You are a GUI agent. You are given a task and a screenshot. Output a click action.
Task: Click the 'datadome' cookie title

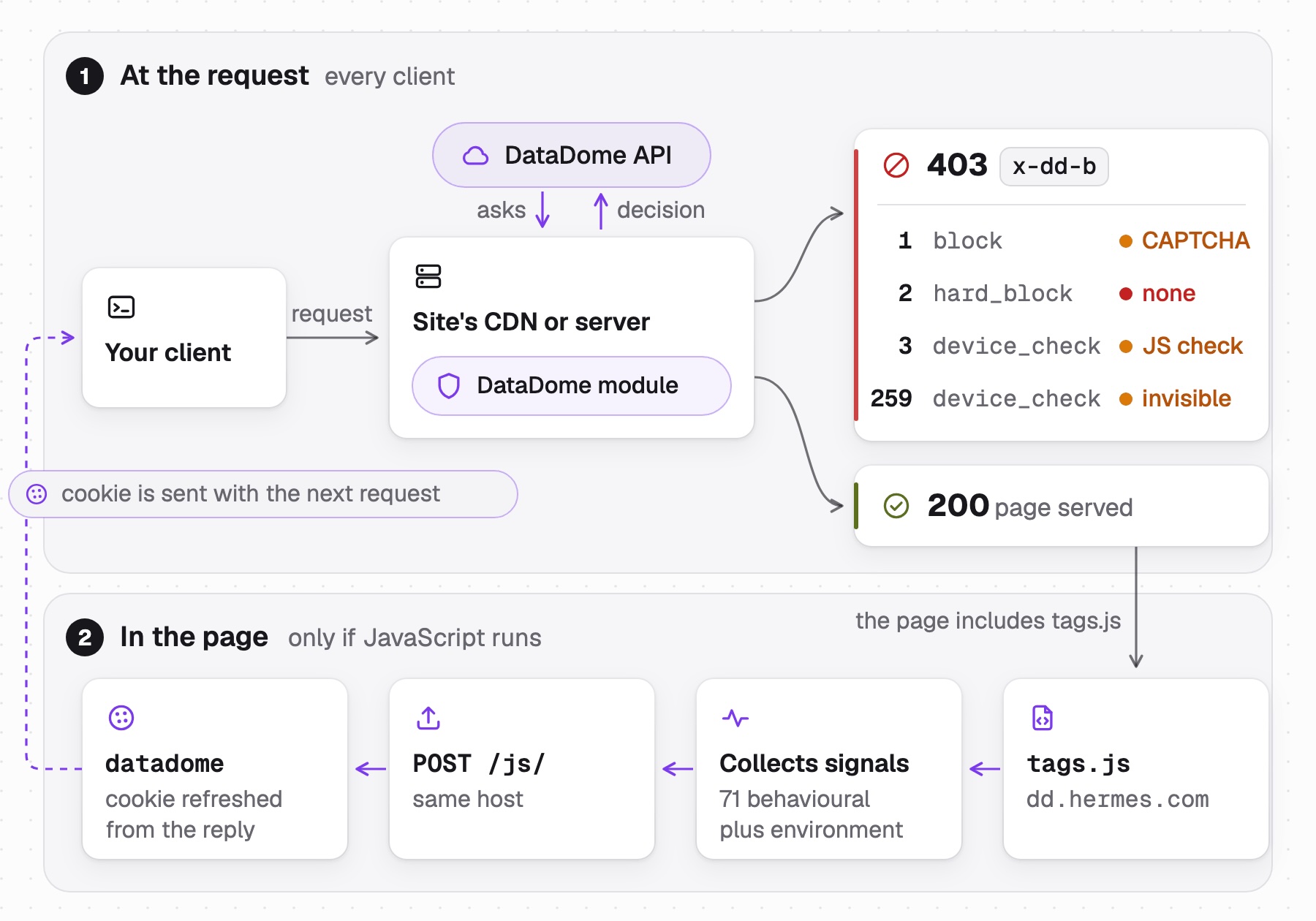pyautogui.click(x=164, y=764)
